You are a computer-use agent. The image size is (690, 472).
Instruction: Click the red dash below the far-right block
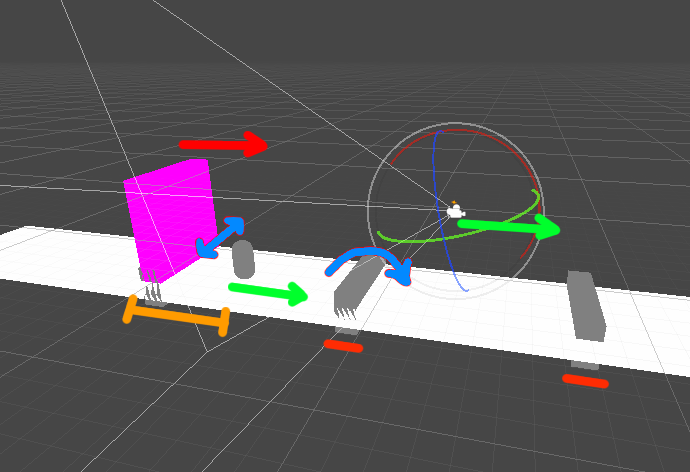(585, 381)
